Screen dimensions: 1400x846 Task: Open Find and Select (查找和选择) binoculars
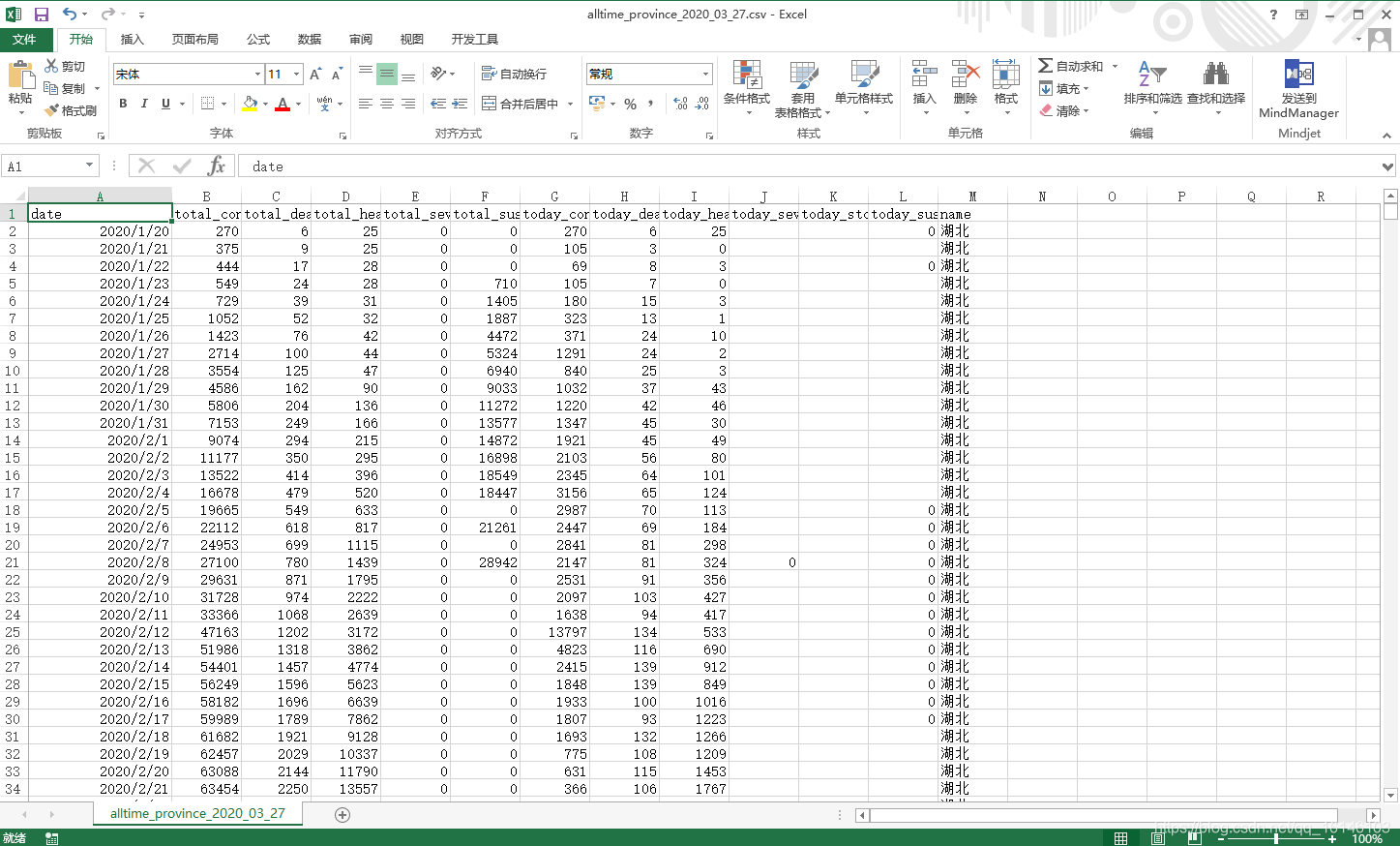1216,88
